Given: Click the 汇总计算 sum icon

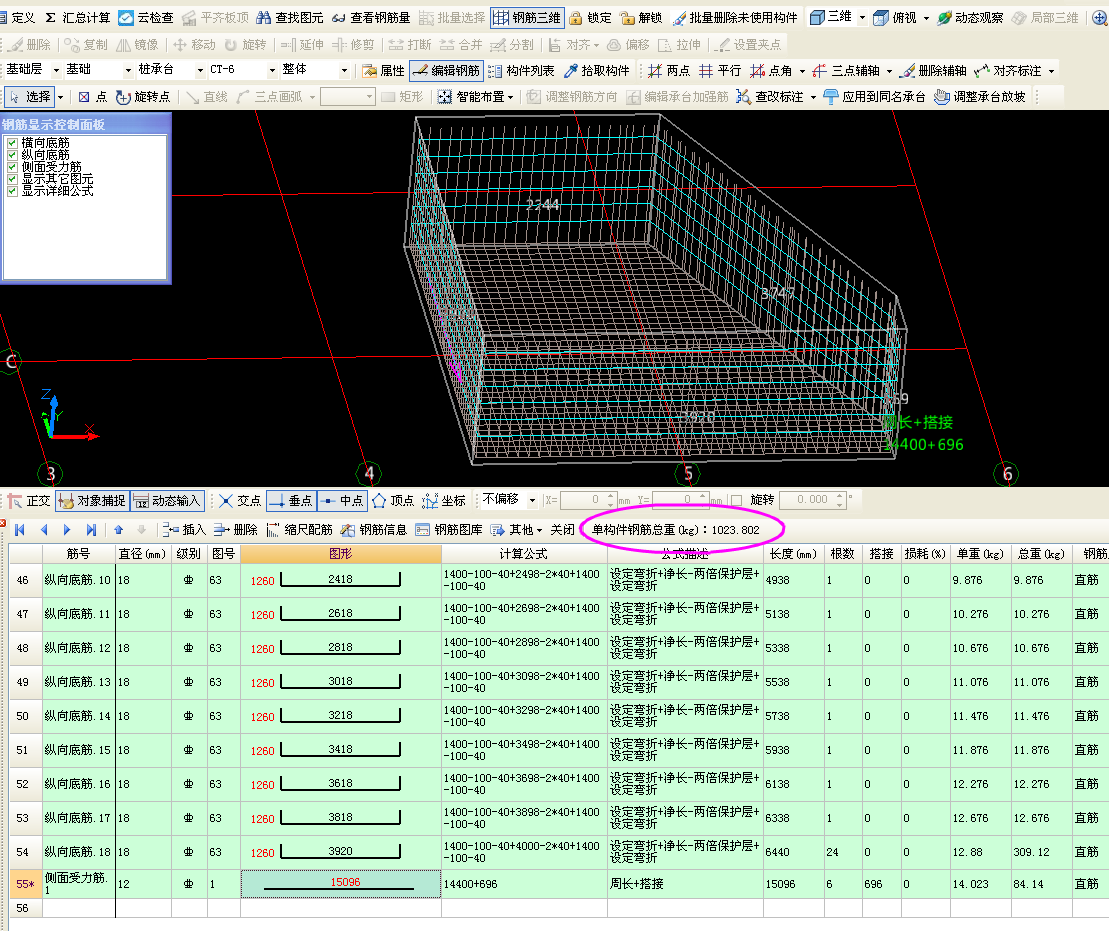Looking at the screenshot, I should 50,18.
